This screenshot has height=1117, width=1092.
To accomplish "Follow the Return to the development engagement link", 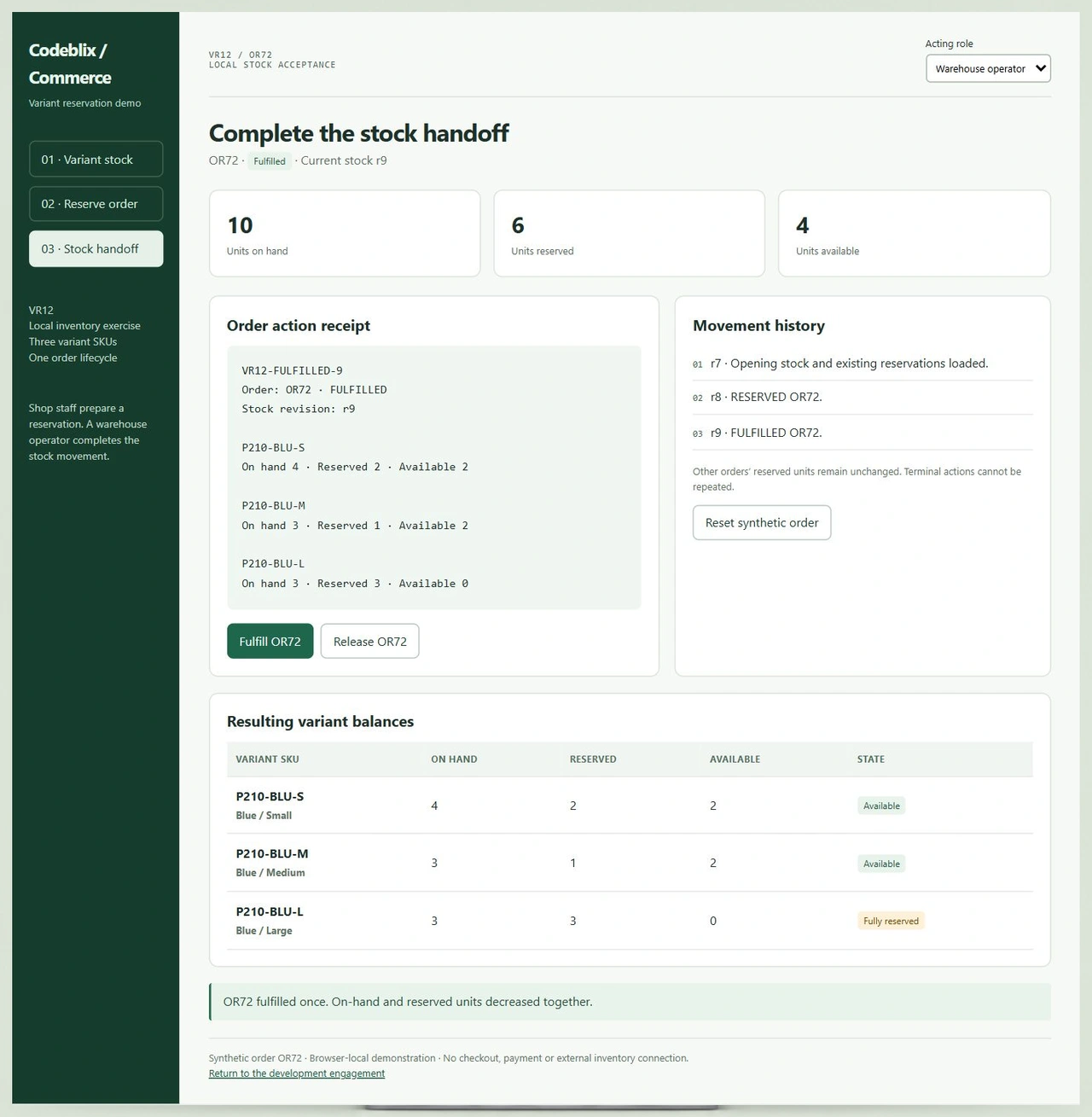I will (x=297, y=1073).
